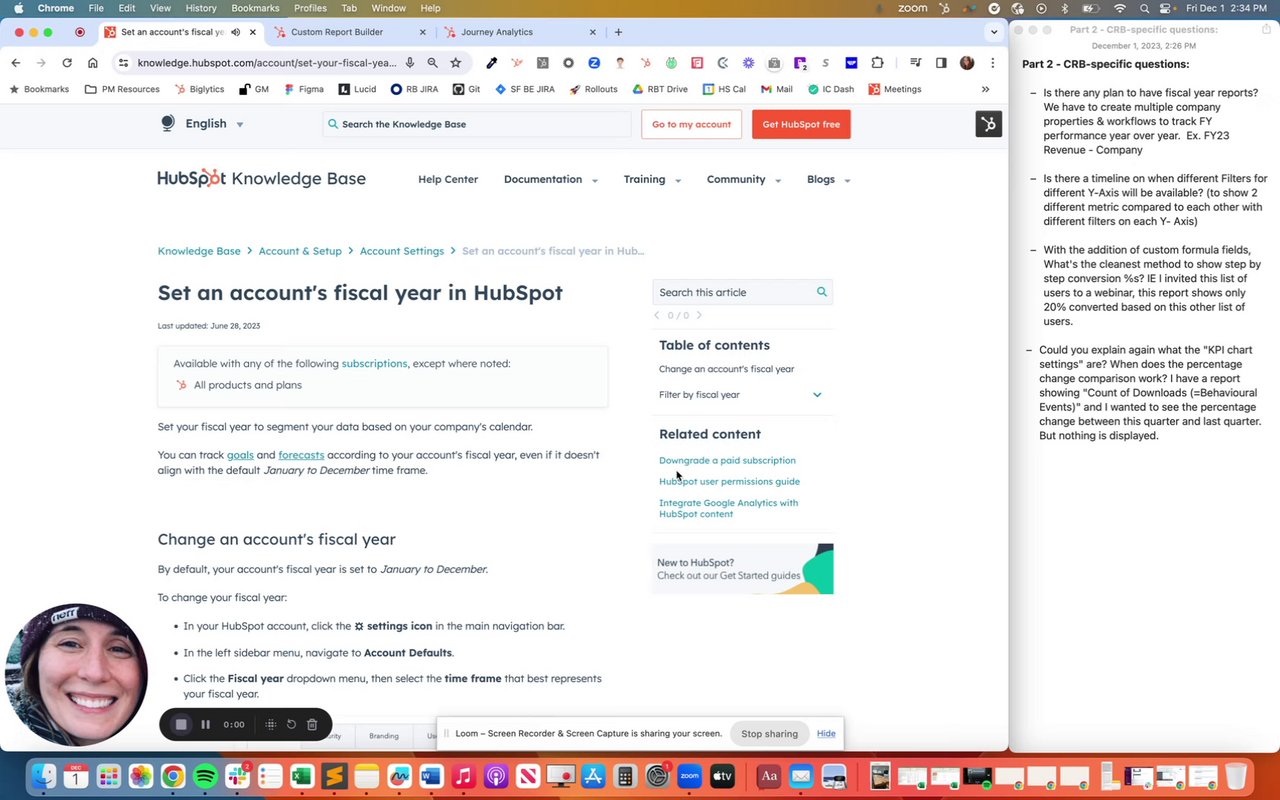This screenshot has height=800, width=1280.
Task: Switch to the Custom Report Builder tab
Action: pos(351,32)
